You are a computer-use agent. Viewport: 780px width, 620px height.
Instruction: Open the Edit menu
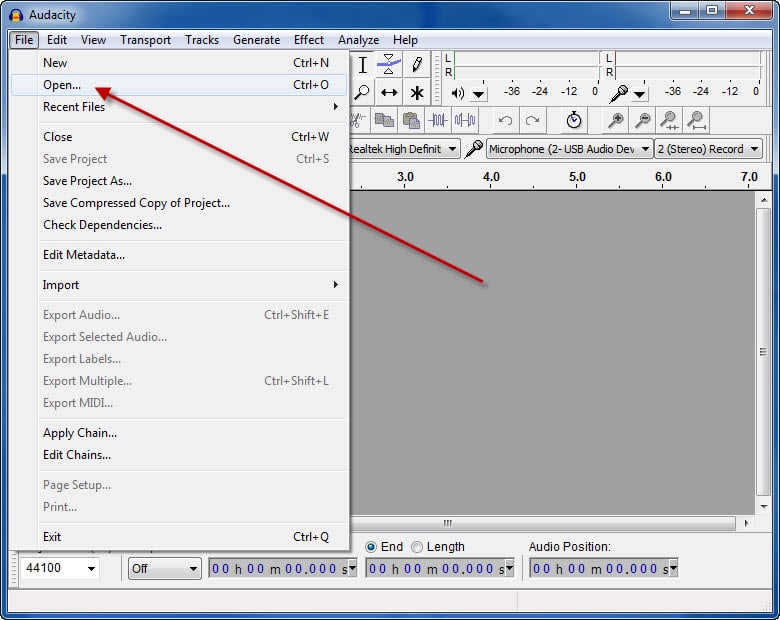[x=57, y=40]
